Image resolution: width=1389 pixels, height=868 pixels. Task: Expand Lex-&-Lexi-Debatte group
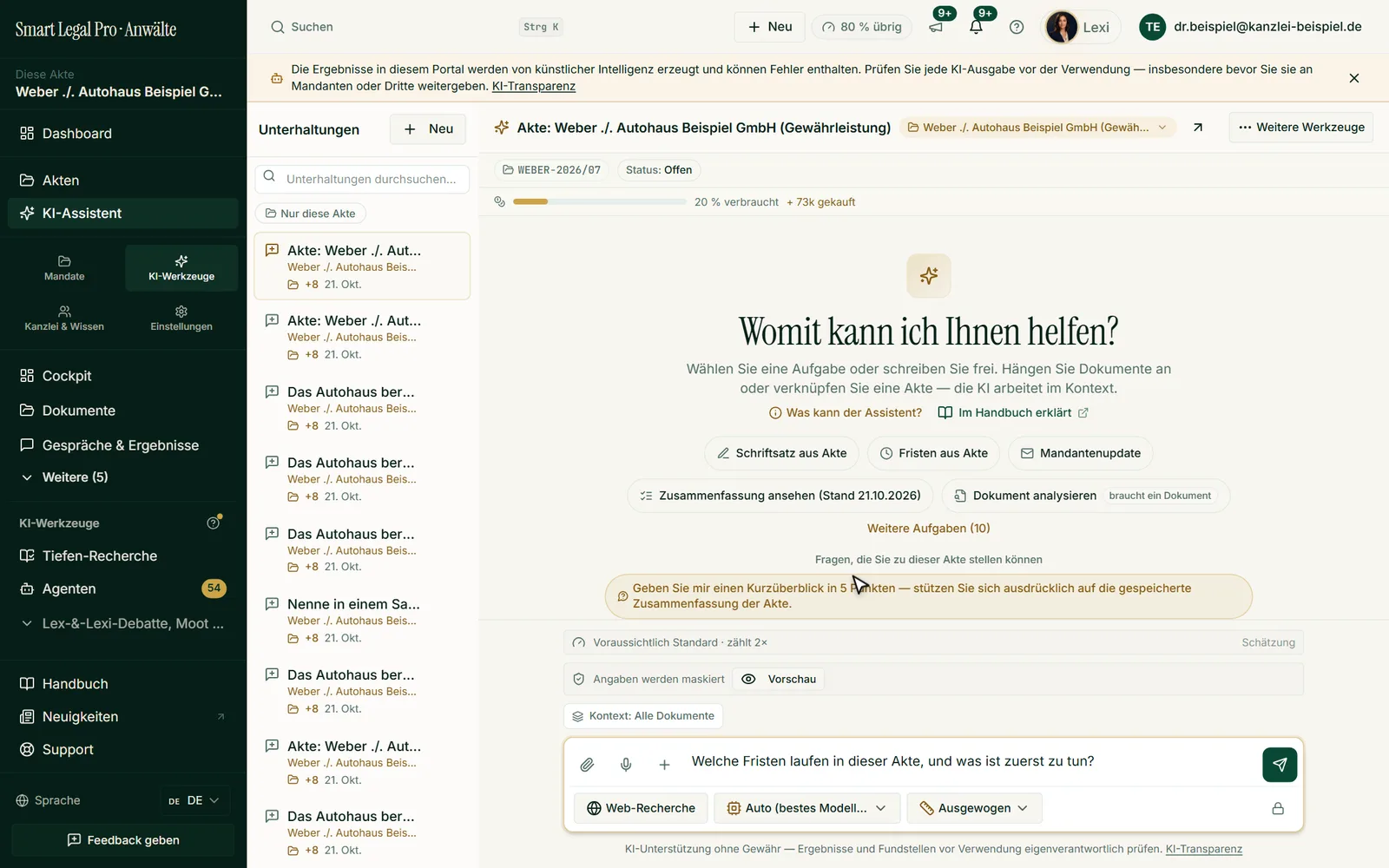(x=123, y=623)
